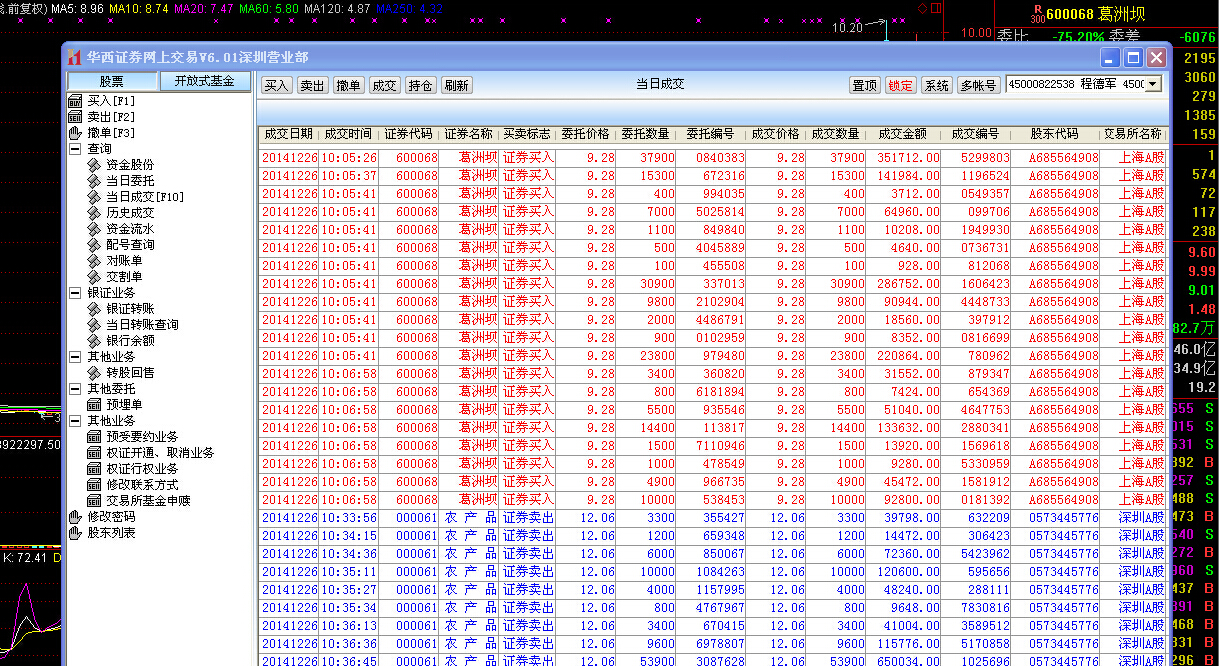Open 预受要约业务 item icon
1219x666 pixels.
(94, 437)
